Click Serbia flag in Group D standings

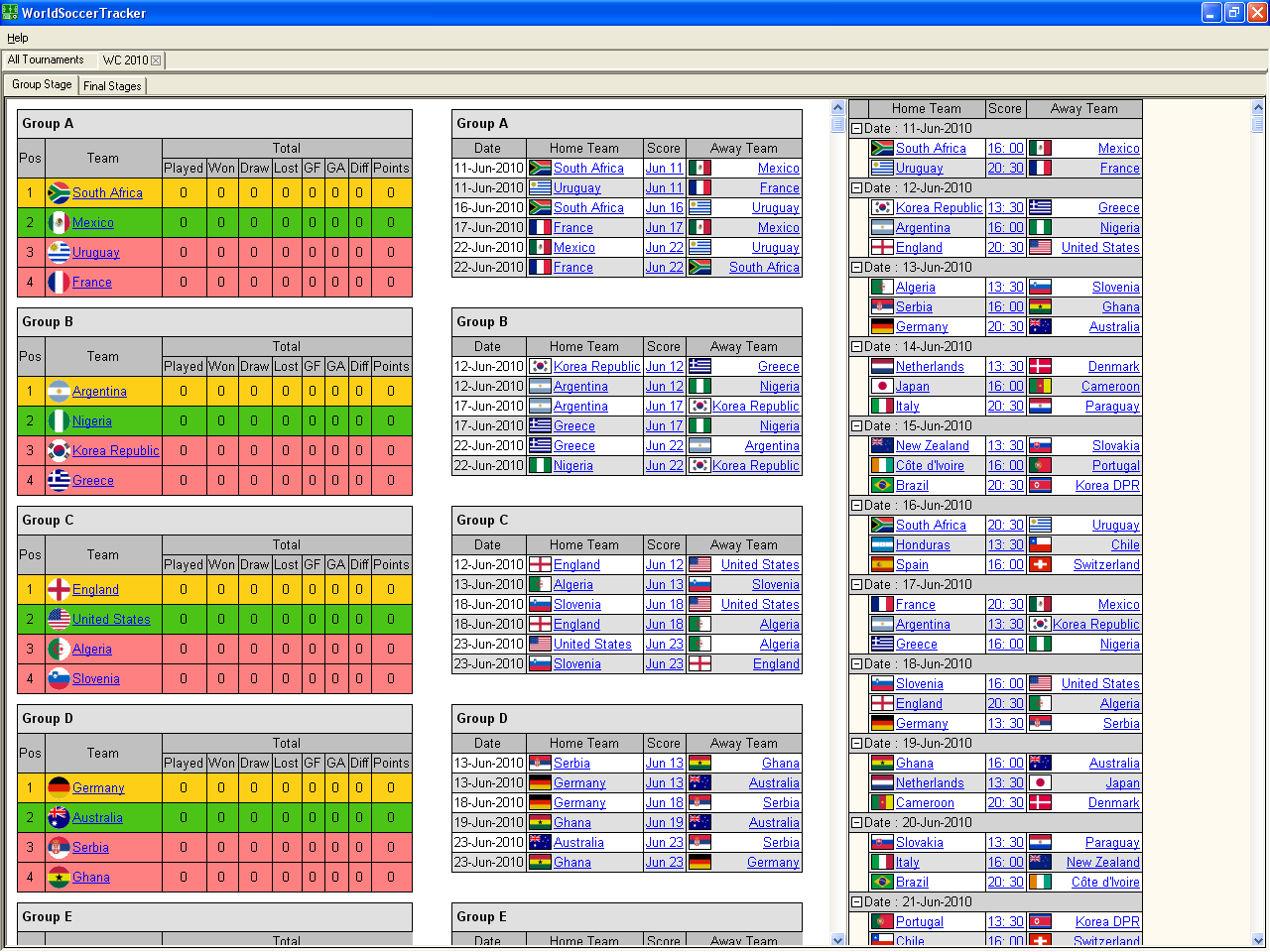(59, 847)
